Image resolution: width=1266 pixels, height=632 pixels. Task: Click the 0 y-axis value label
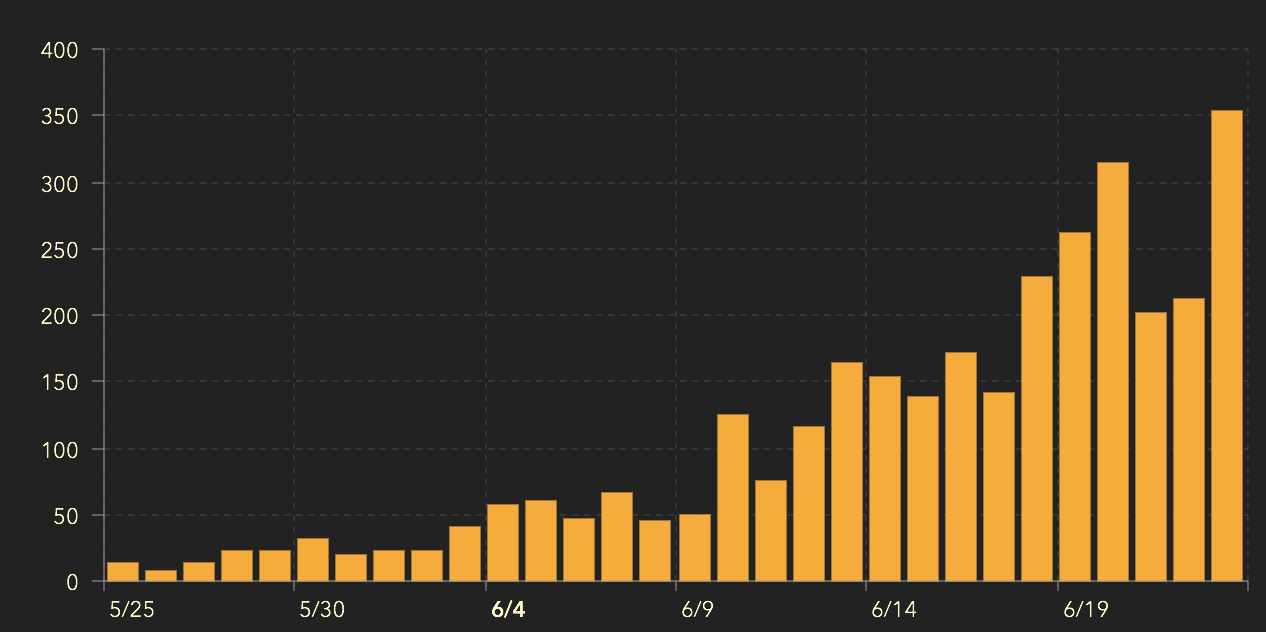72,581
